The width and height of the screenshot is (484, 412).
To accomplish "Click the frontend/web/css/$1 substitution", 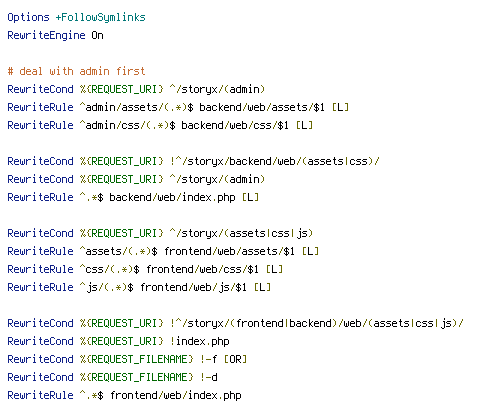I will tap(202, 269).
